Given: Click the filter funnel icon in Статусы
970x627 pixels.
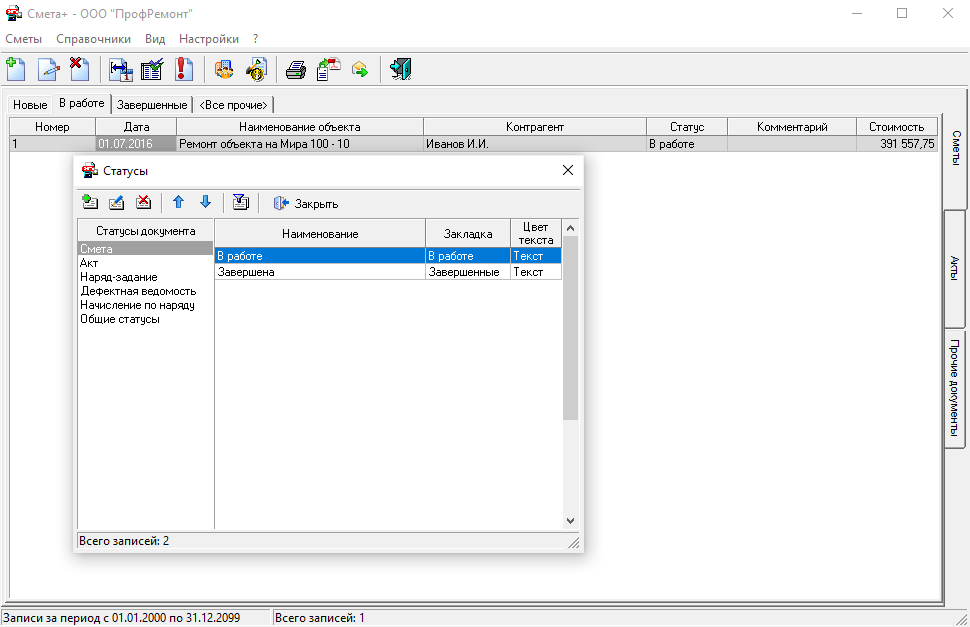Looking at the screenshot, I should click(240, 203).
